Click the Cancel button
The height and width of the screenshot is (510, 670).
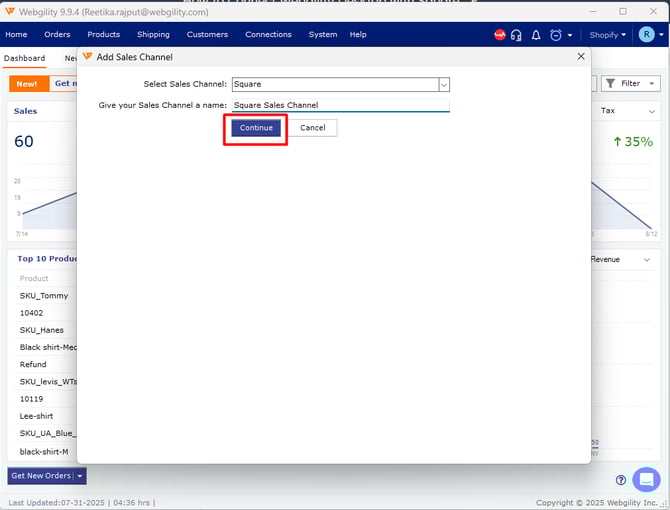pyautogui.click(x=312, y=128)
